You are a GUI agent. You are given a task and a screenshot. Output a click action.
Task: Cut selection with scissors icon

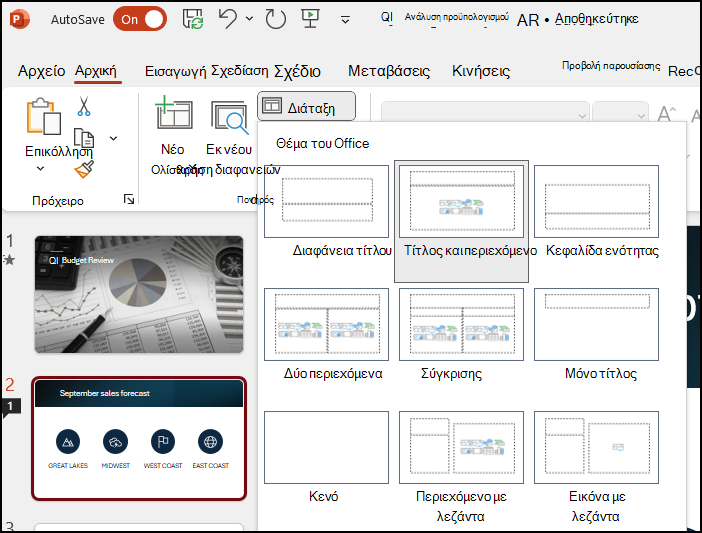pyautogui.click(x=84, y=107)
